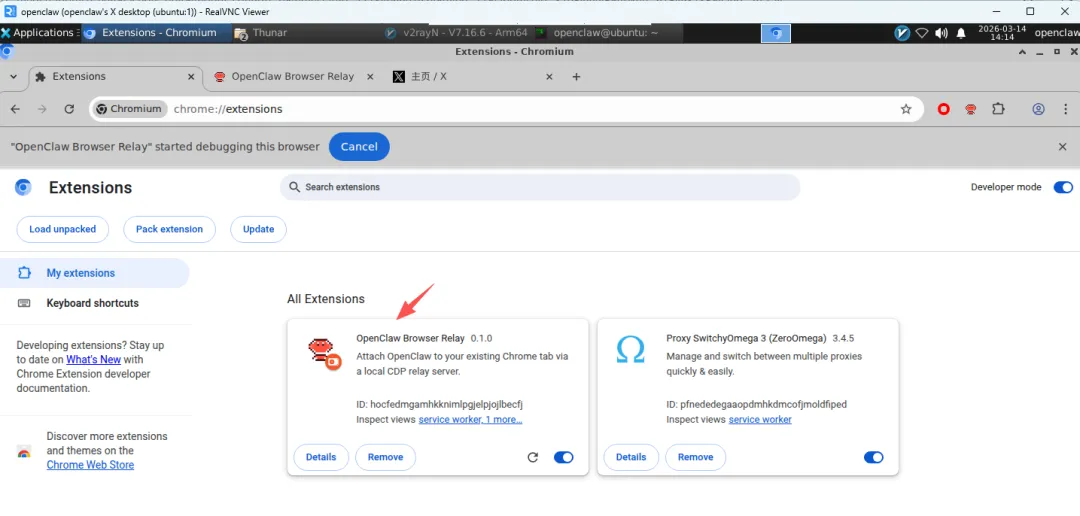Go back with the back arrow

click(x=15, y=109)
